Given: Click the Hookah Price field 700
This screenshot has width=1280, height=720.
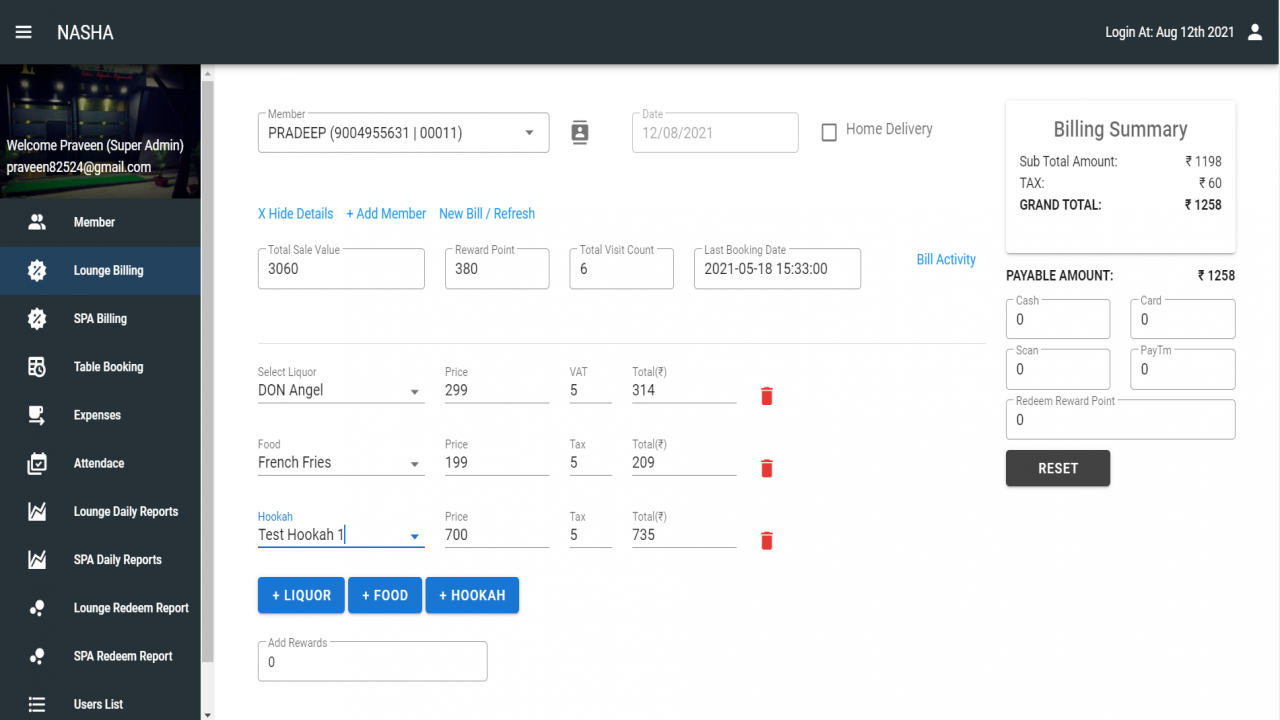Looking at the screenshot, I should coord(497,535).
